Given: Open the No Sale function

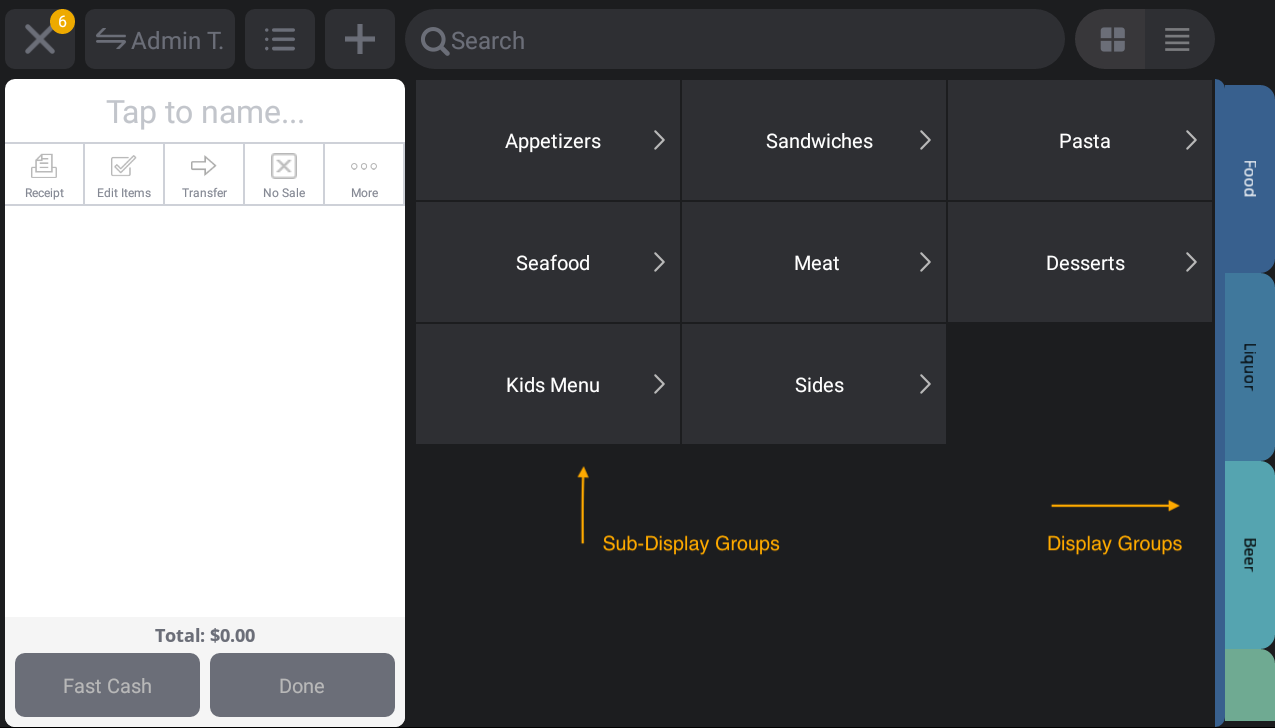Looking at the screenshot, I should point(284,174).
